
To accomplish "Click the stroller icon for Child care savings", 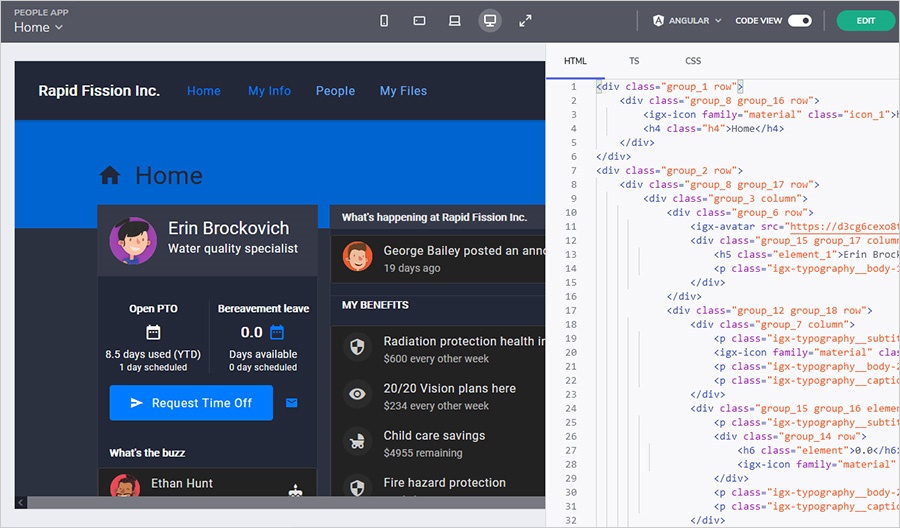I will [357, 441].
